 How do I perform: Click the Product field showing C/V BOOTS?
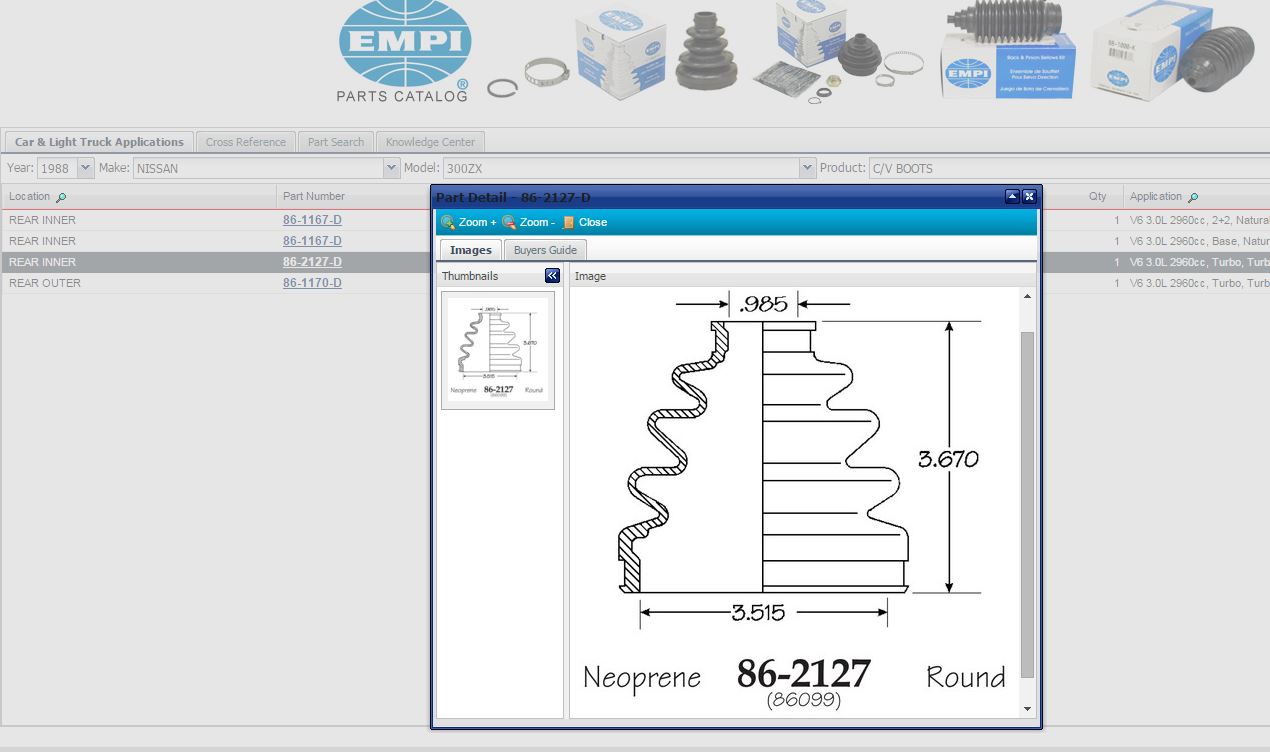(1069, 168)
